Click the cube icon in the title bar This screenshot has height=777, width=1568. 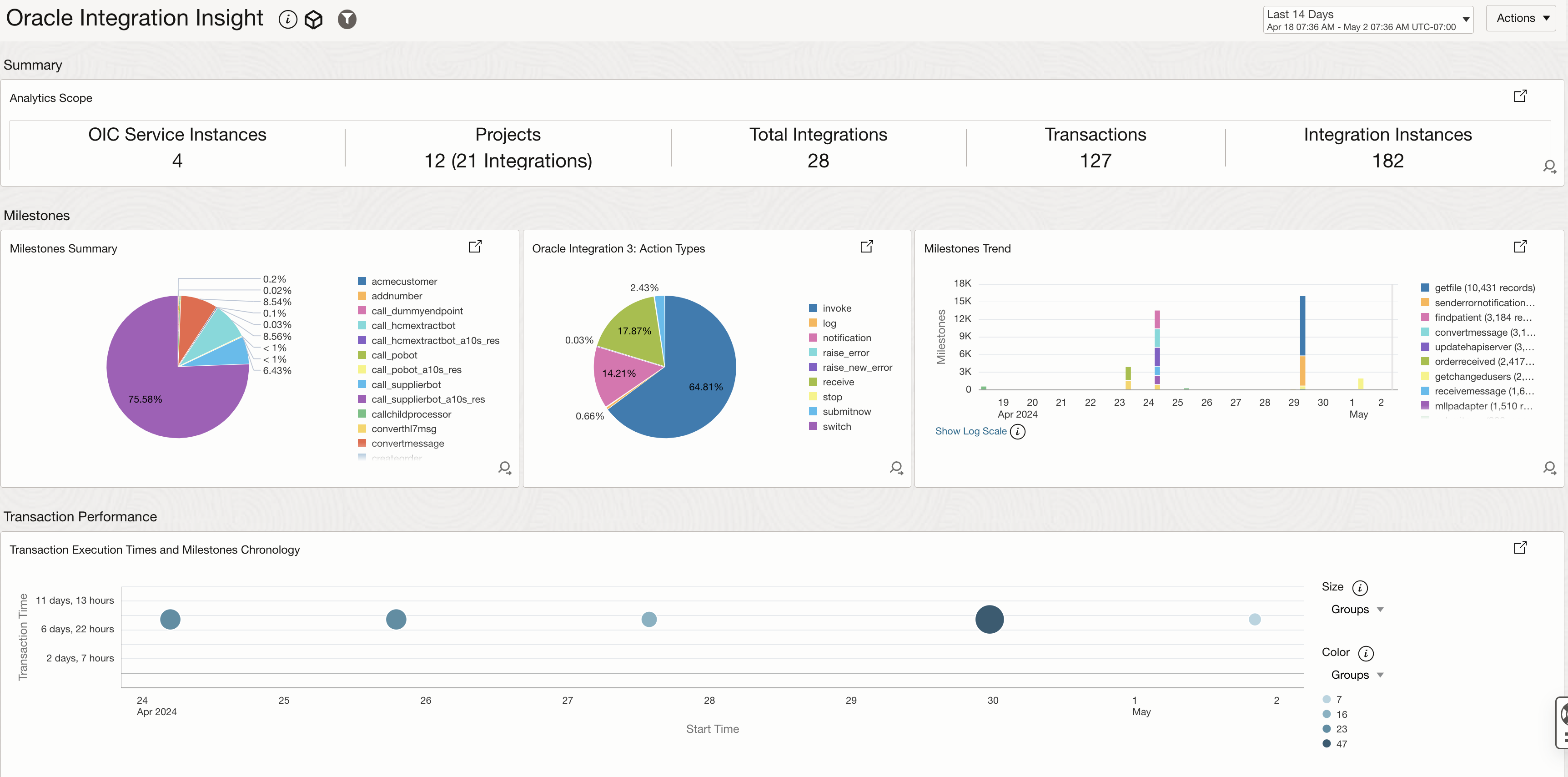point(313,20)
